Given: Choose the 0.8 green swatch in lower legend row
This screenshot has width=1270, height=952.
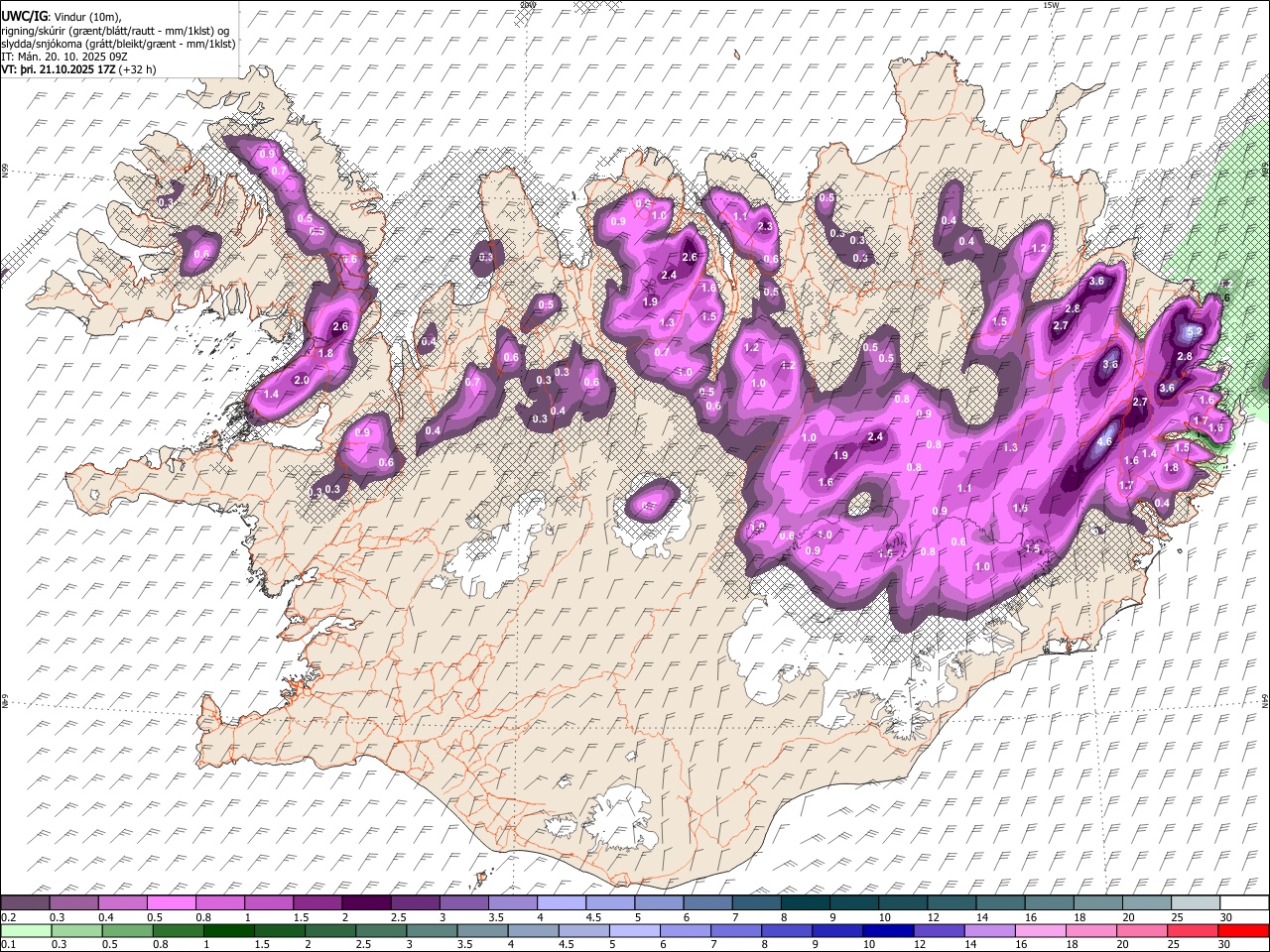Looking at the screenshot, I should pos(179,930).
